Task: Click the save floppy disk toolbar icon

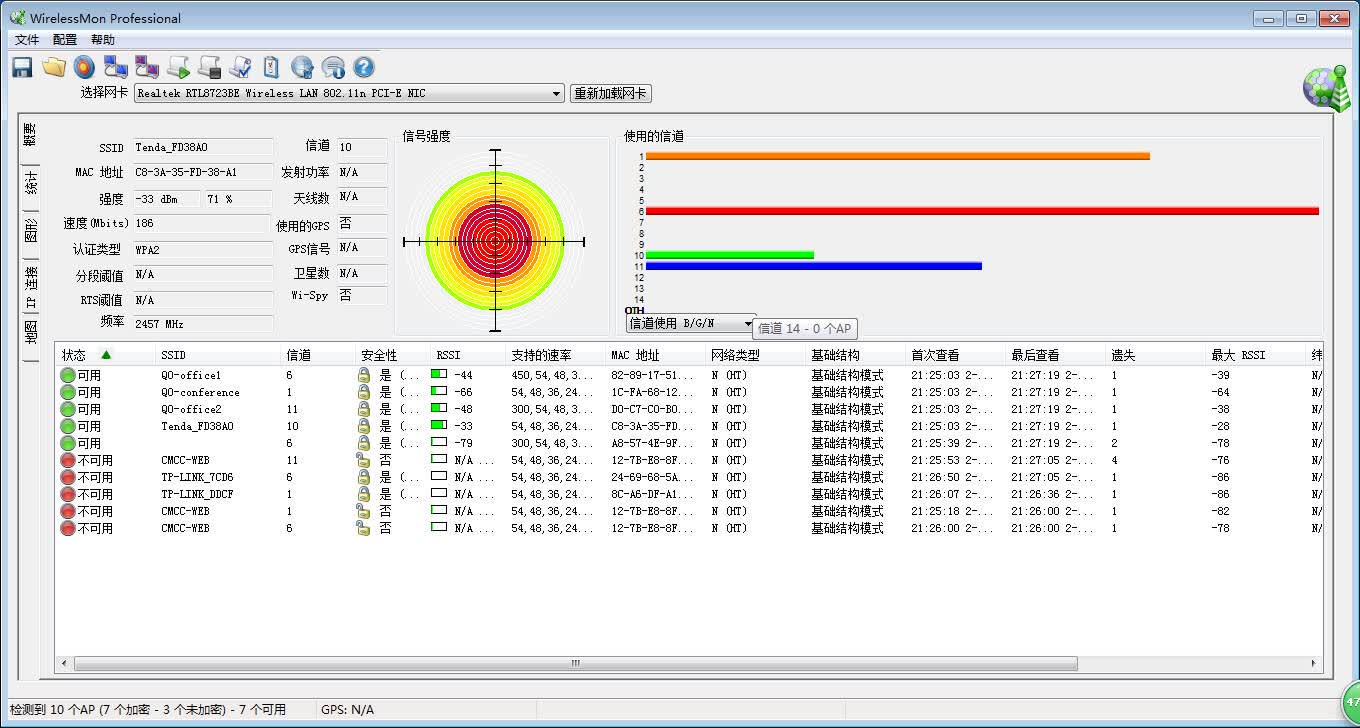Action: click(x=22, y=67)
